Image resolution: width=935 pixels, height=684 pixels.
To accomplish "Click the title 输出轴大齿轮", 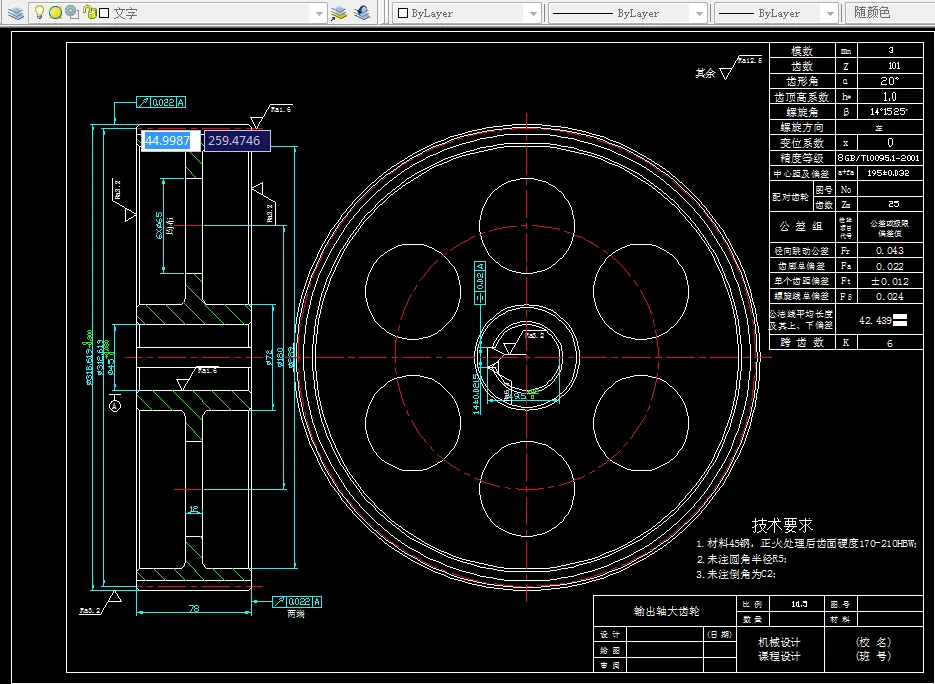I will coord(666,611).
